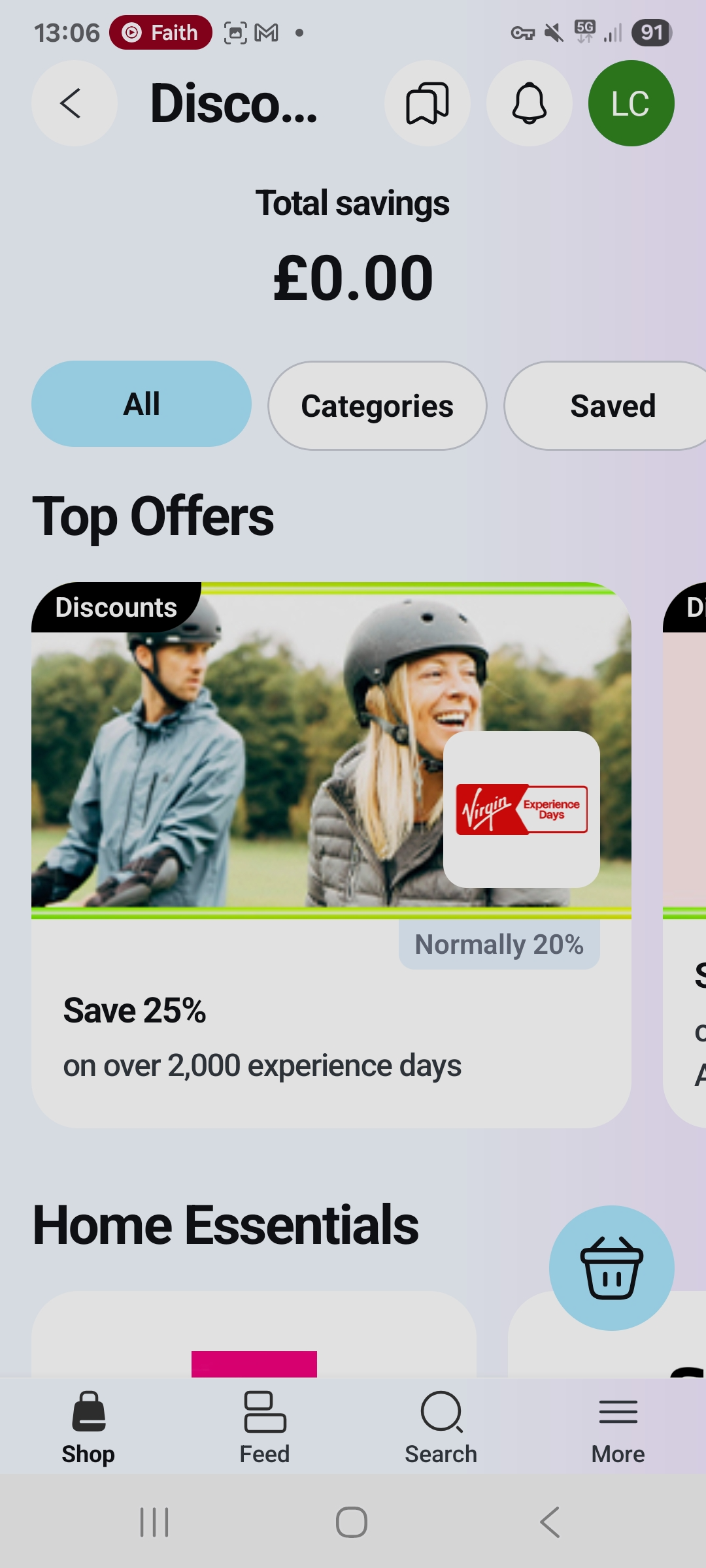
Task: Tap the Search magnifier icon
Action: click(441, 1428)
